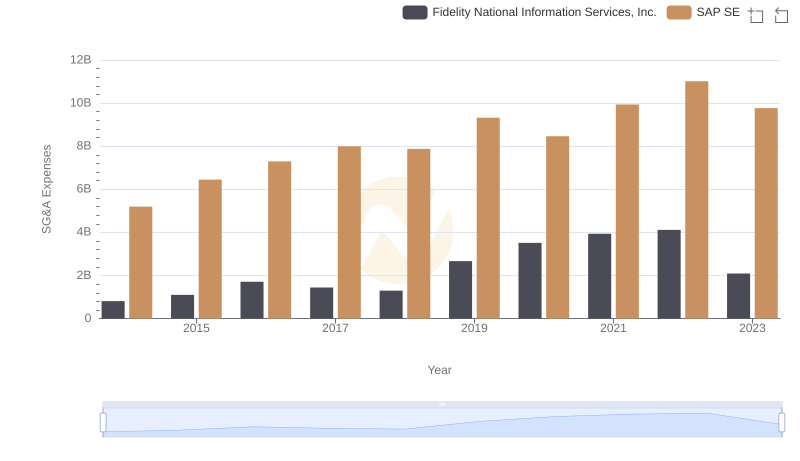Click the 2021 x-axis label
This screenshot has height=461, width=800.
click(613, 329)
